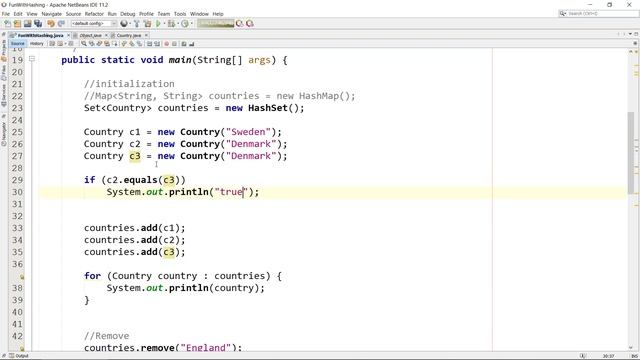Click the //Remove comment line
Image resolution: width=640 pixels, height=360 pixels.
[x=107, y=336]
